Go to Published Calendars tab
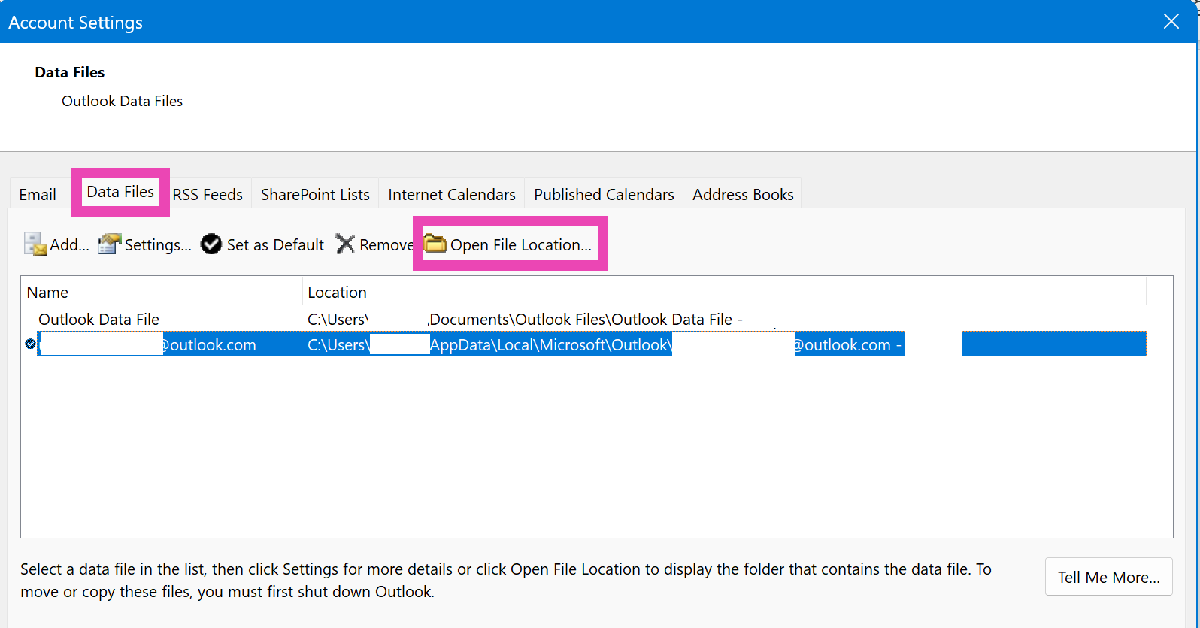This screenshot has height=628, width=1200. (604, 194)
